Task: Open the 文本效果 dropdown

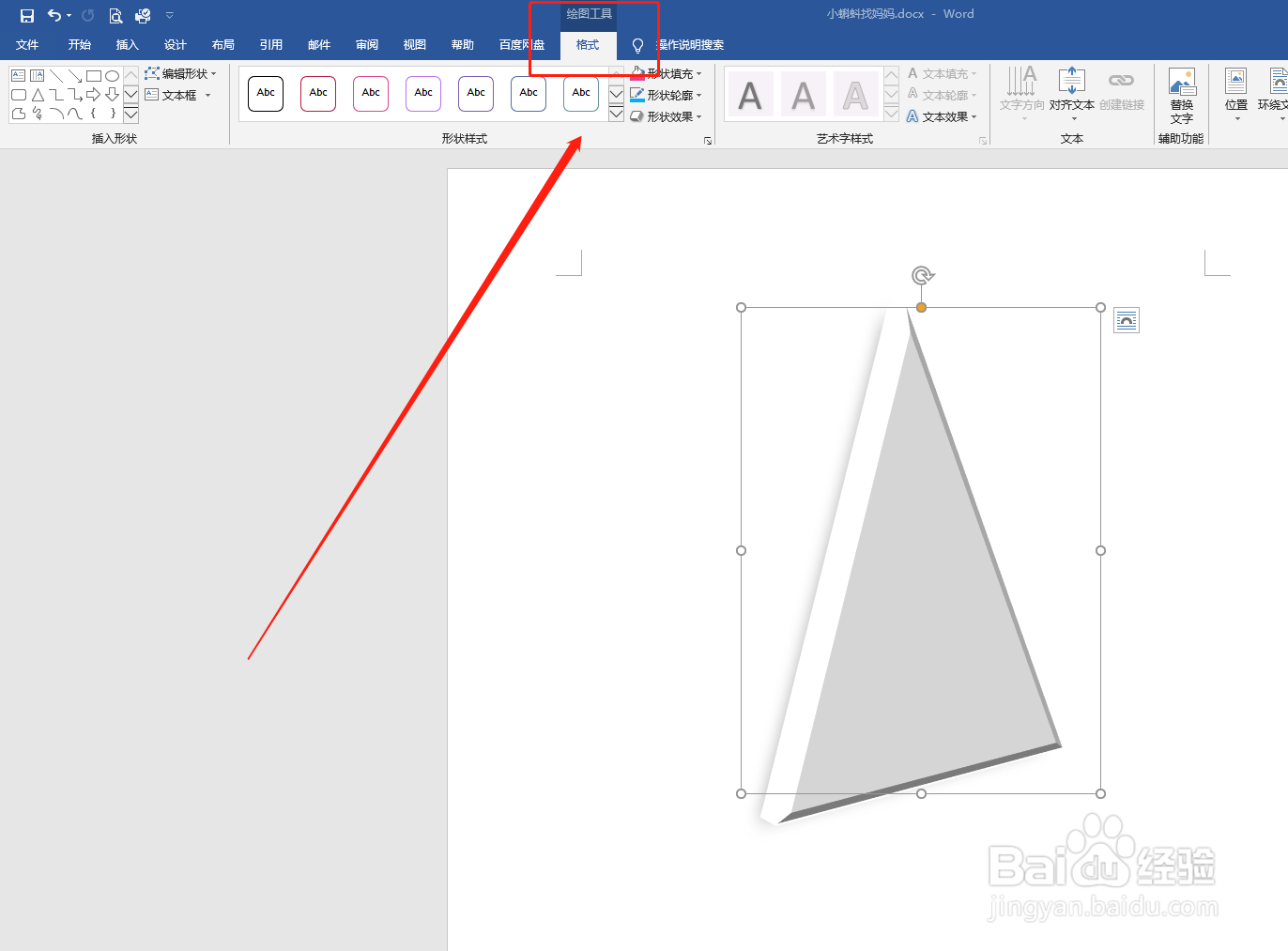Action: click(x=942, y=116)
